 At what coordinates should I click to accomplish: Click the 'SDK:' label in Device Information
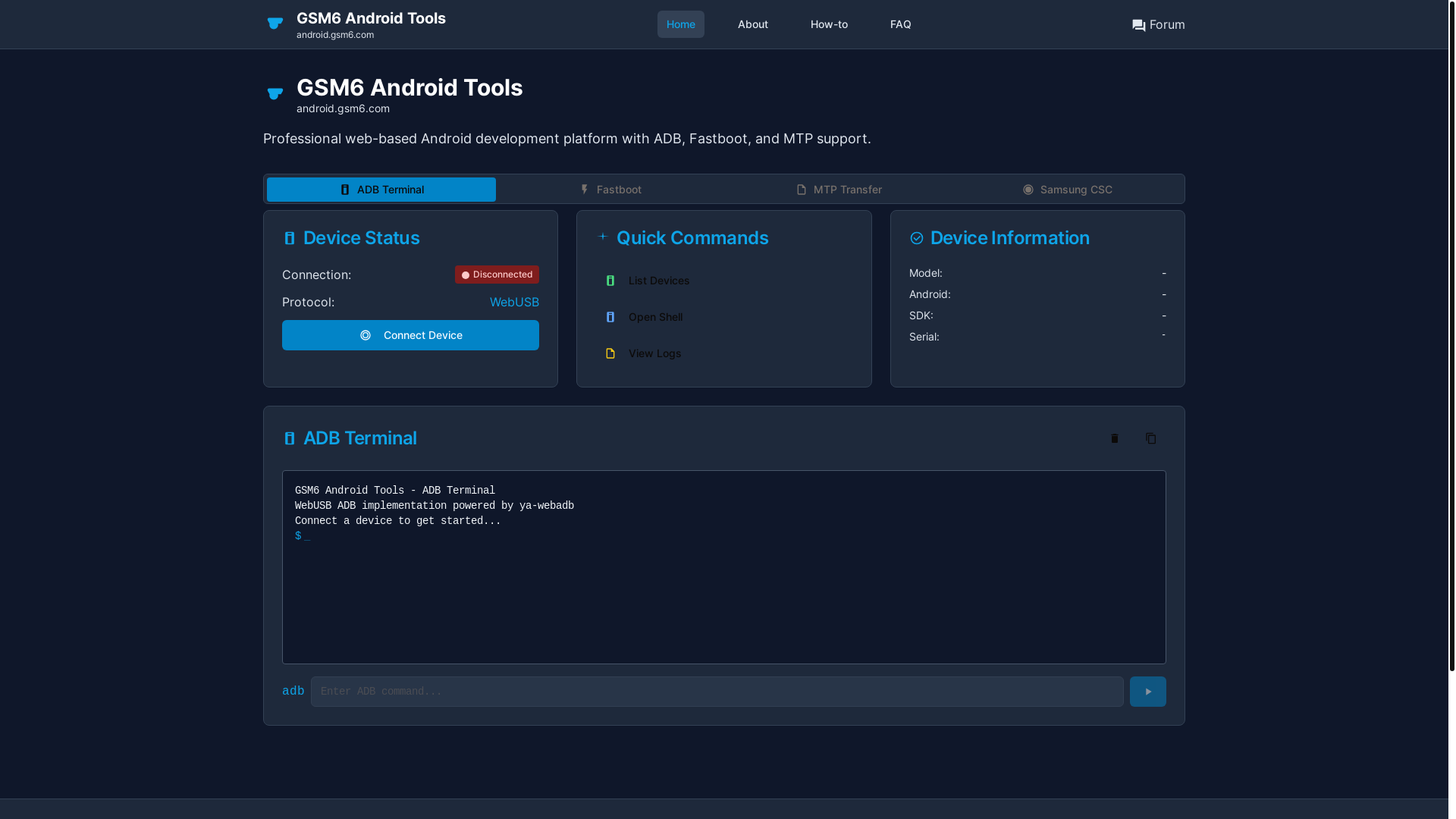coord(921,315)
